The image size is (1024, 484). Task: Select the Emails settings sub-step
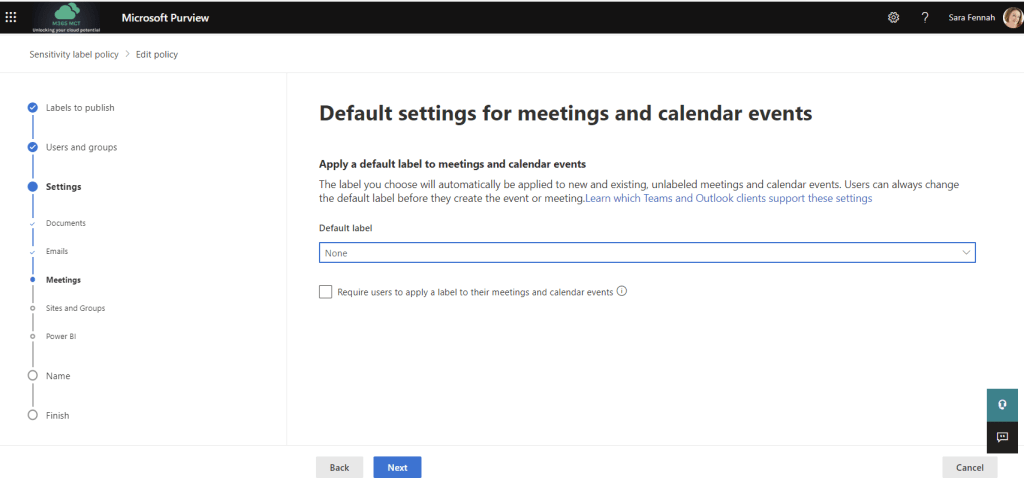57,251
